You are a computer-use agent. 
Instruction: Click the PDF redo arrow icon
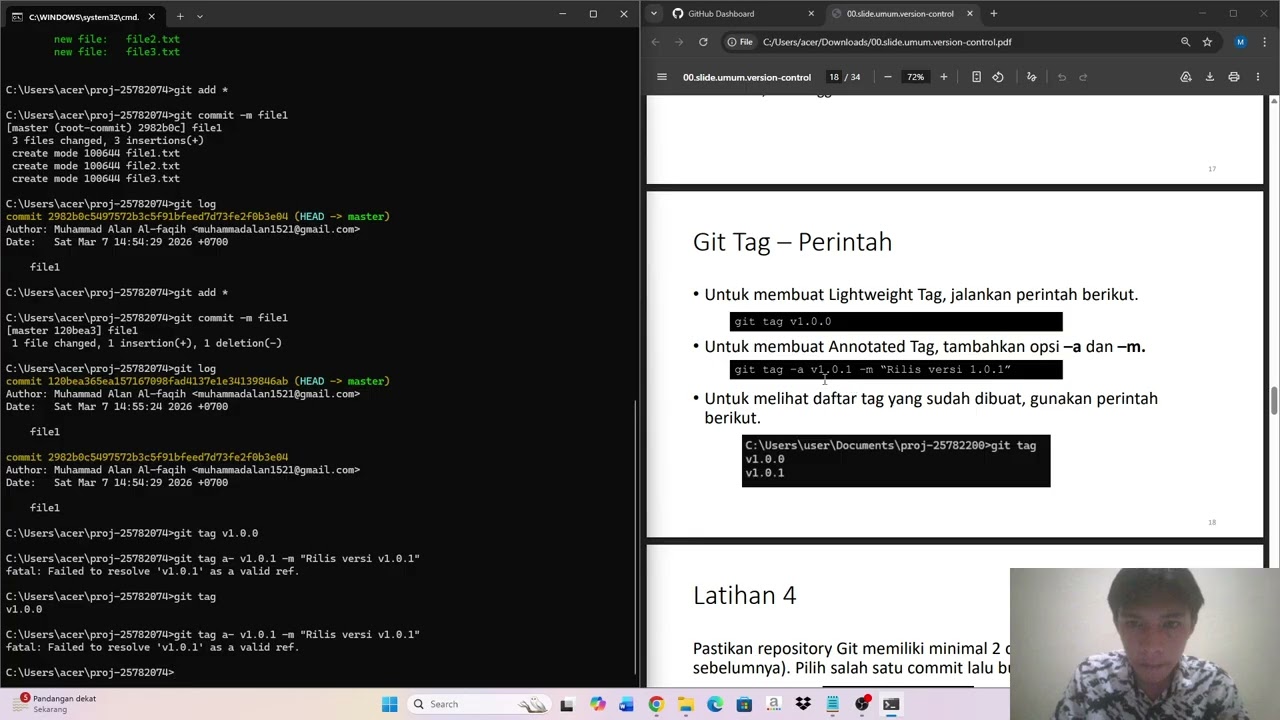tap(1083, 77)
